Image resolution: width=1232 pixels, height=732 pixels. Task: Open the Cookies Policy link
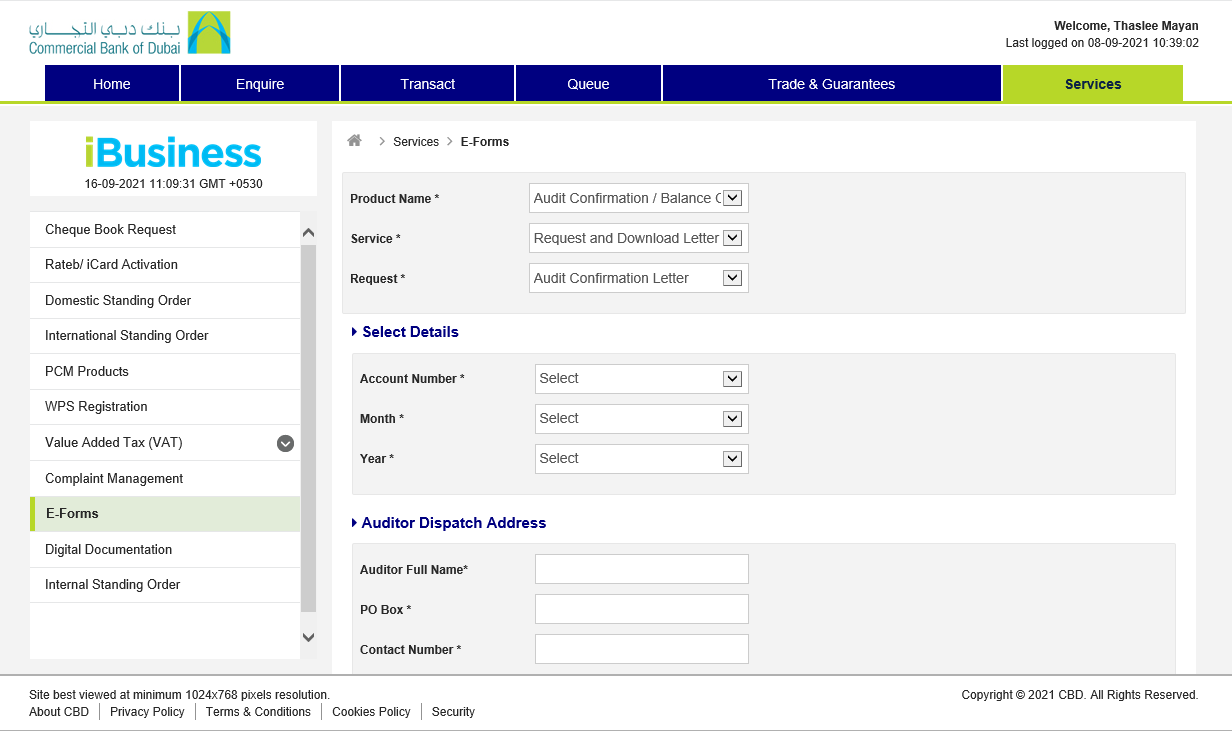tap(371, 712)
